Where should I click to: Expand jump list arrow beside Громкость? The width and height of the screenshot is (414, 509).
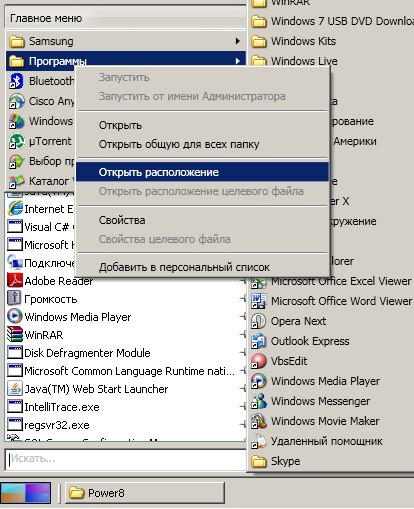pos(243,299)
